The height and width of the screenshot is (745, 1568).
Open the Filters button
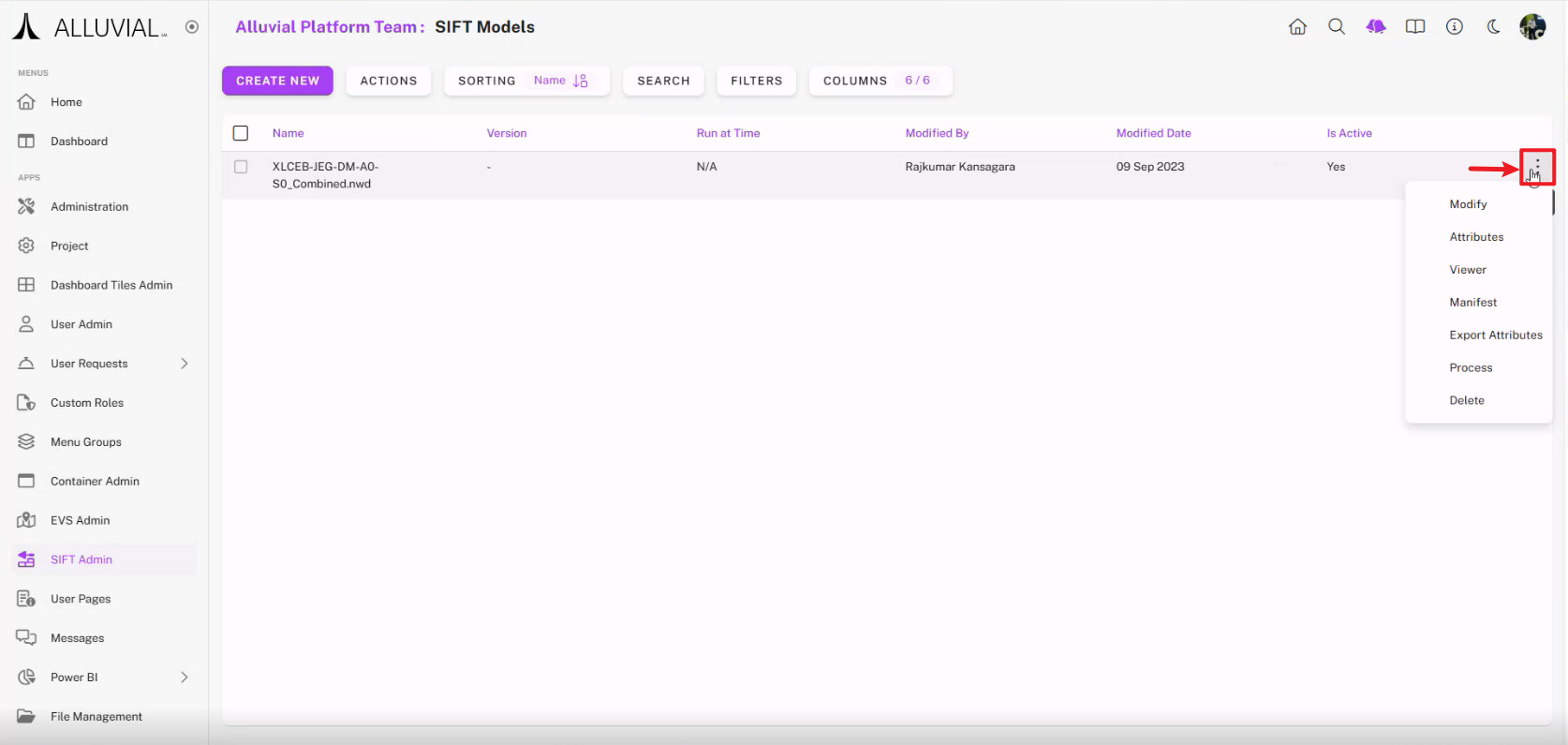pos(756,81)
